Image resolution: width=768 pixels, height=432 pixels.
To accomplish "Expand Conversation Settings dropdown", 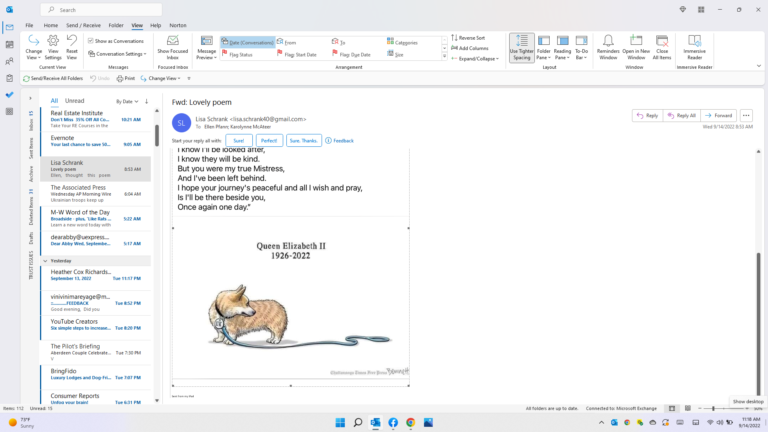I will [117, 54].
